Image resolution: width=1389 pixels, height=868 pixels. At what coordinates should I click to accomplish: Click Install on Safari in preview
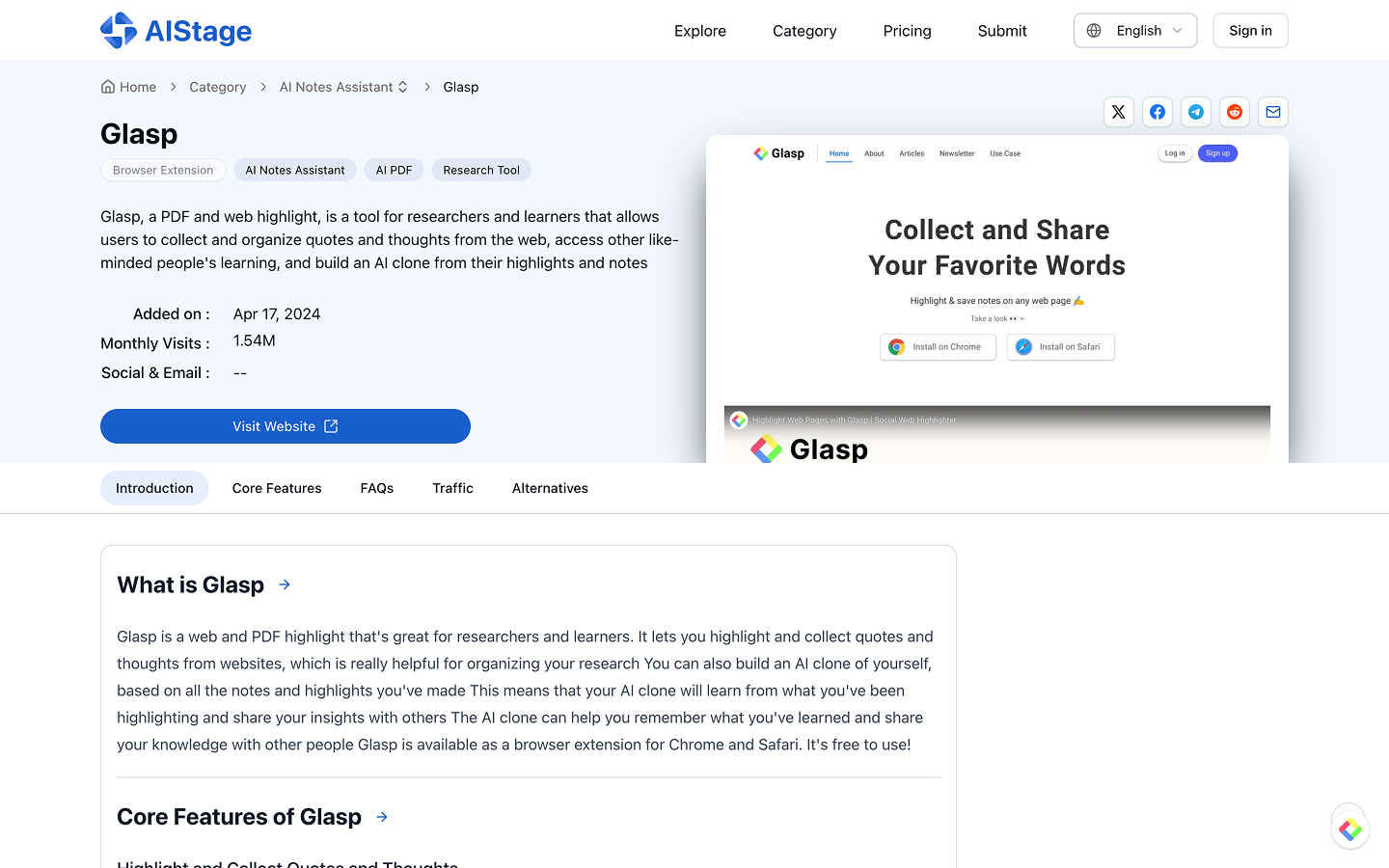[1061, 347]
